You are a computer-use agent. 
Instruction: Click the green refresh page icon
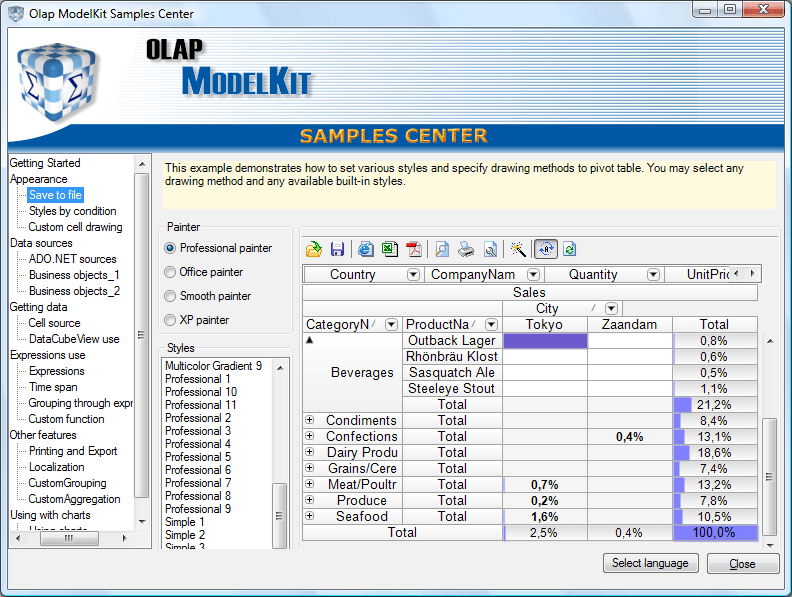569,249
